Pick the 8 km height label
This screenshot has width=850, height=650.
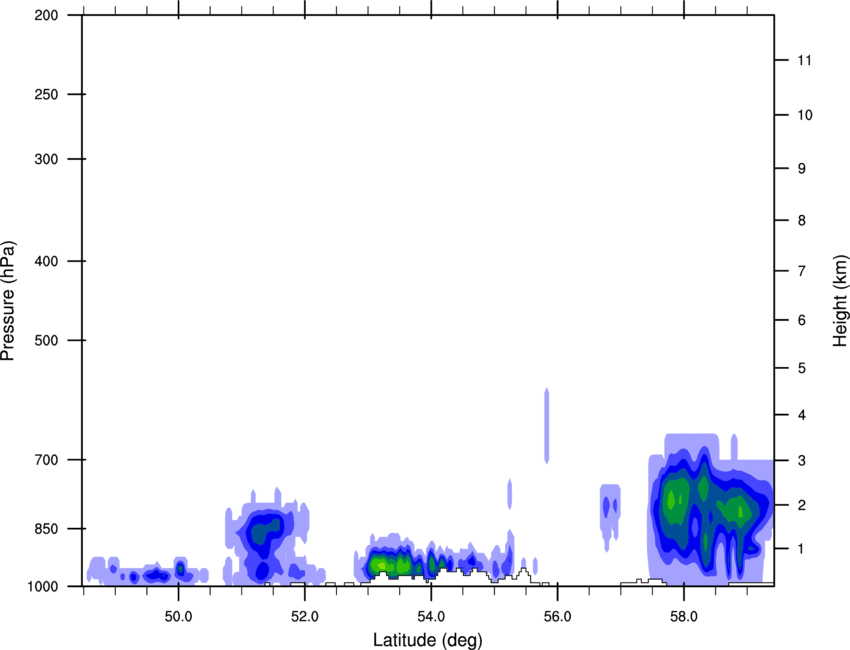(x=802, y=220)
